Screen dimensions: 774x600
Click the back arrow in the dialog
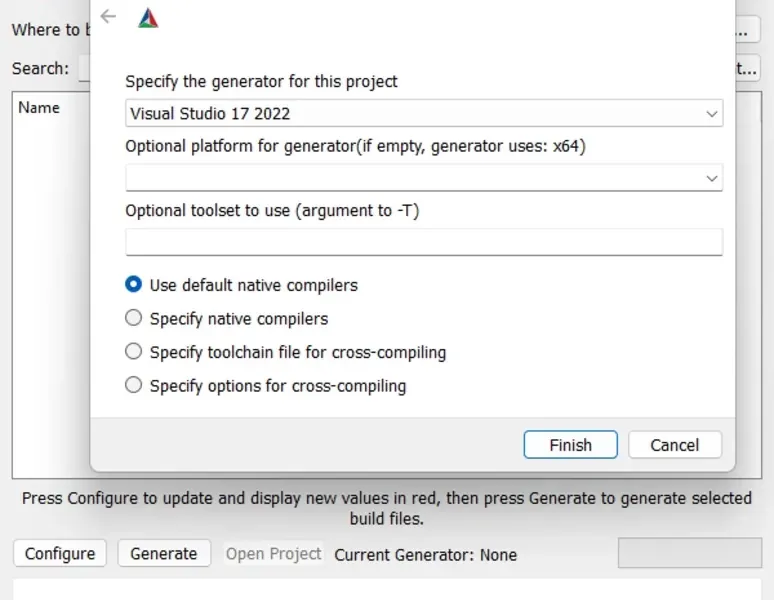pyautogui.click(x=109, y=16)
